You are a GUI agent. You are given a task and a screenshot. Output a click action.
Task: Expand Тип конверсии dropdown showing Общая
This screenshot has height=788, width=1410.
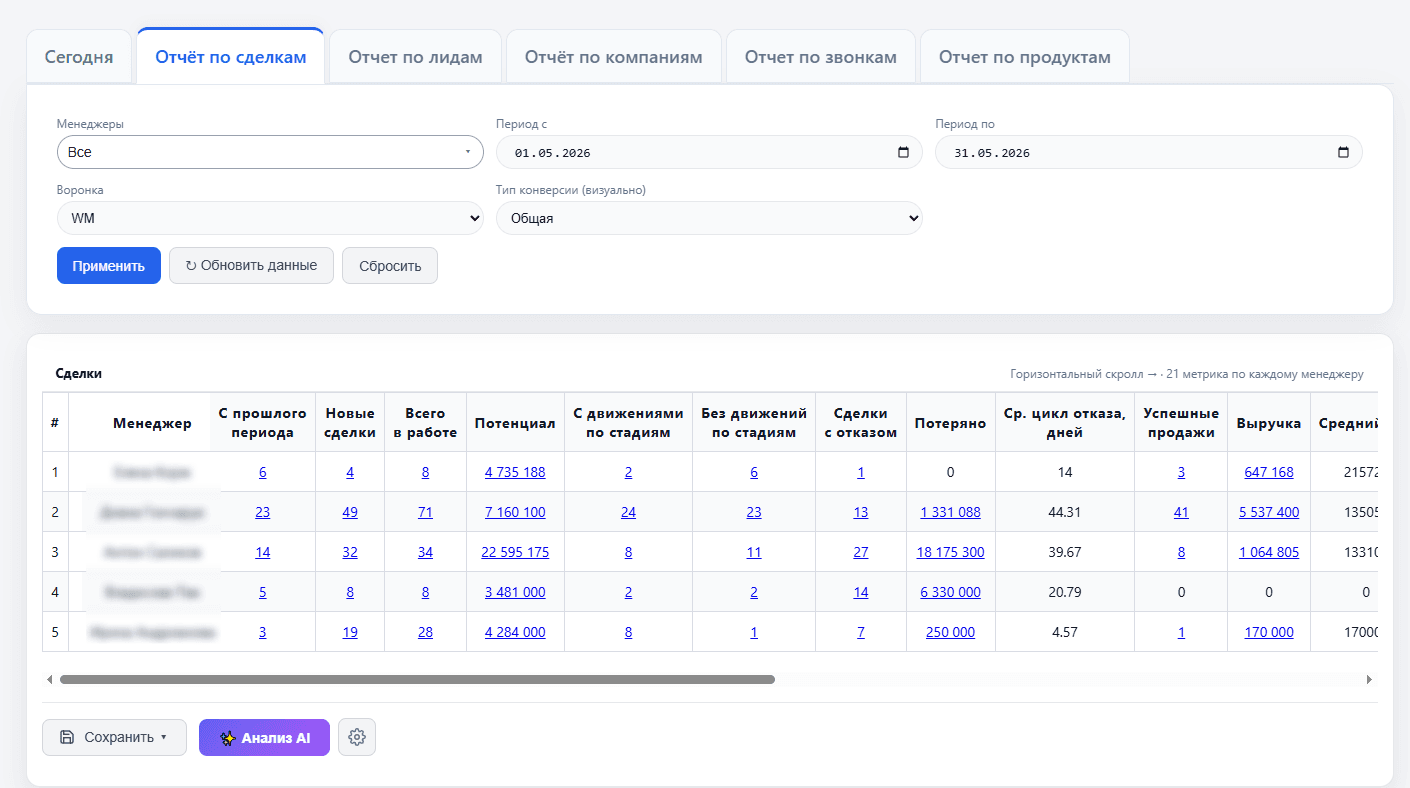point(709,218)
